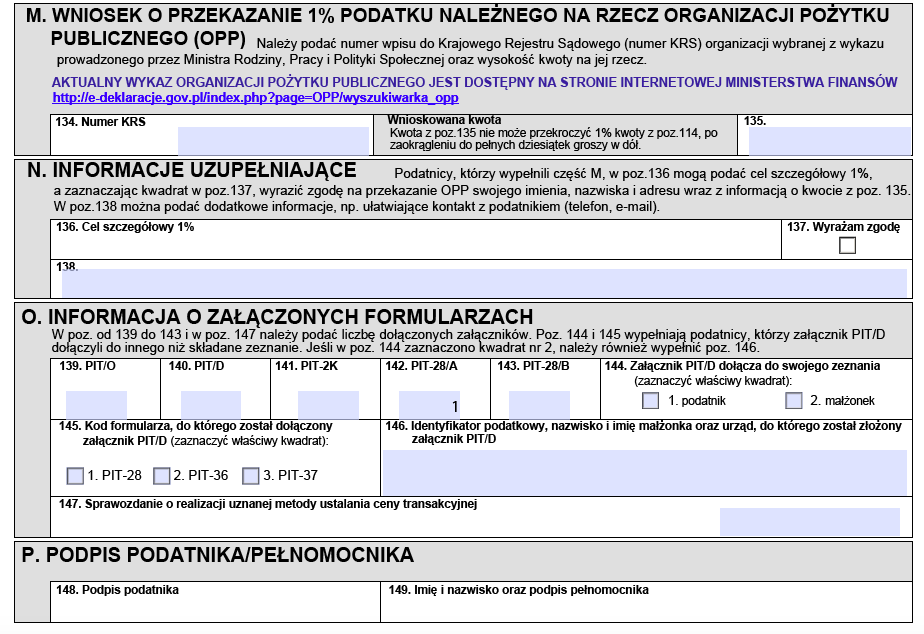
Task: Click the PIT-28/B attachment count field
Action: (538, 405)
